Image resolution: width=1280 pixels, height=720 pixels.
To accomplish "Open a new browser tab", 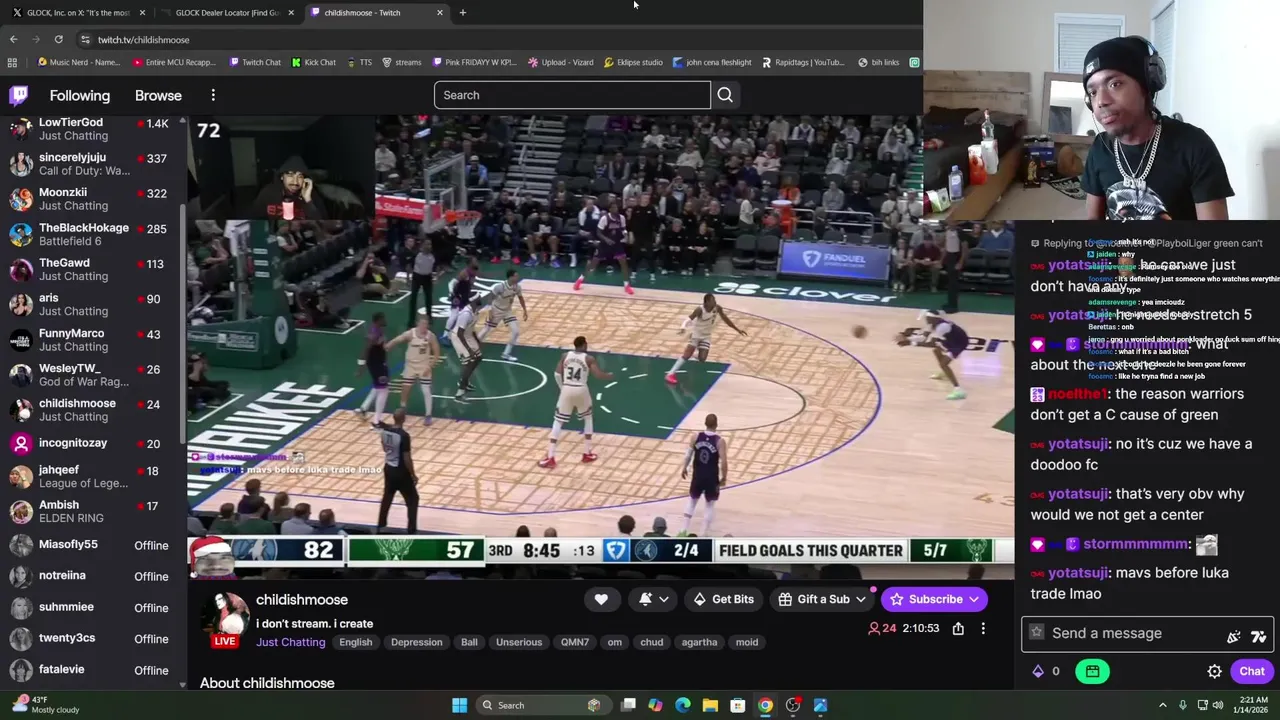I will (463, 13).
